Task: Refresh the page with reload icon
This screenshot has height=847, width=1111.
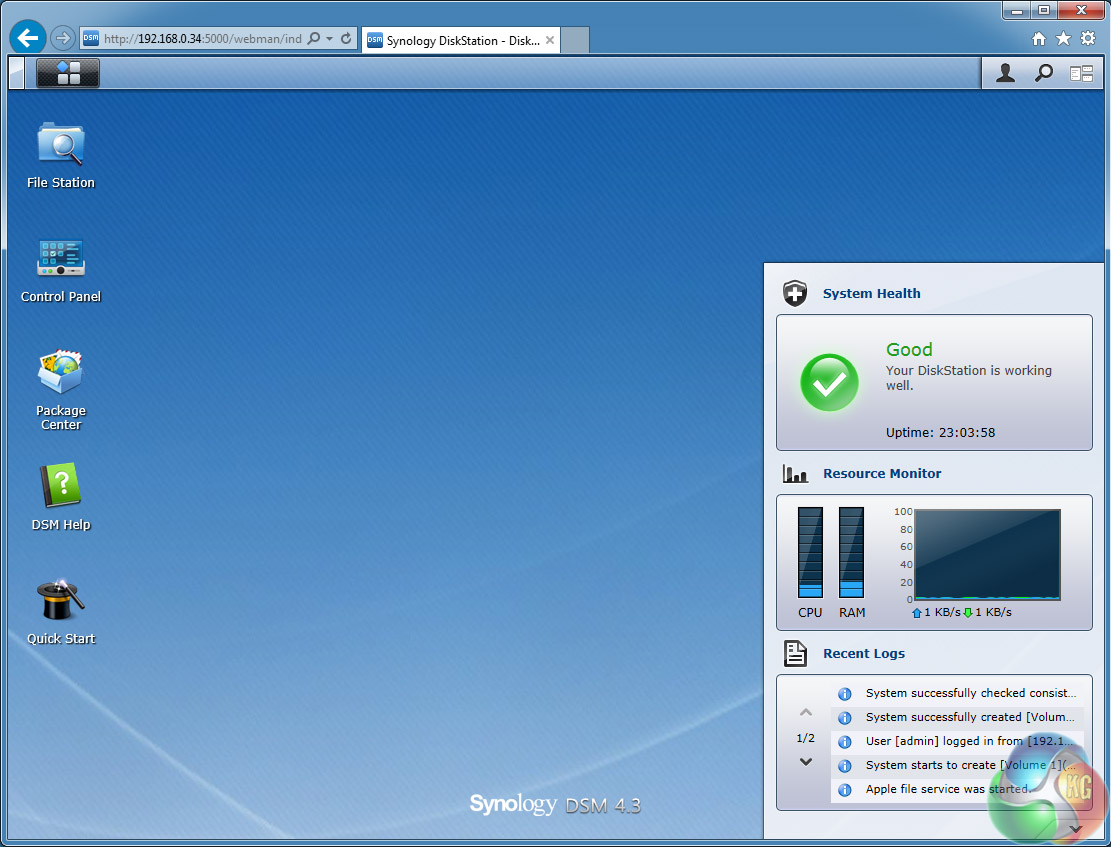Action: tap(346, 38)
